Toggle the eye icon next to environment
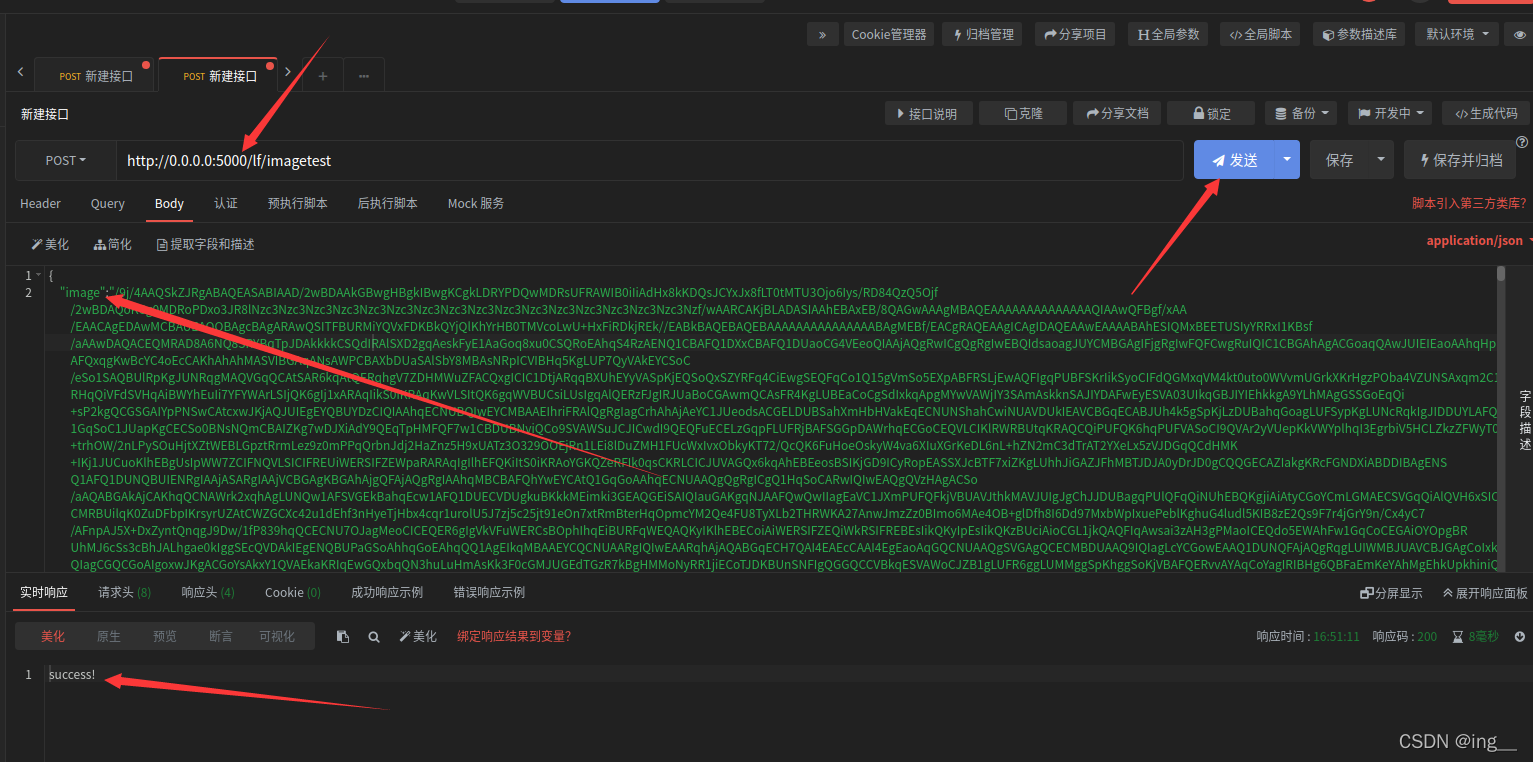Screen dimensions: 1533x762 coord(1520,34)
